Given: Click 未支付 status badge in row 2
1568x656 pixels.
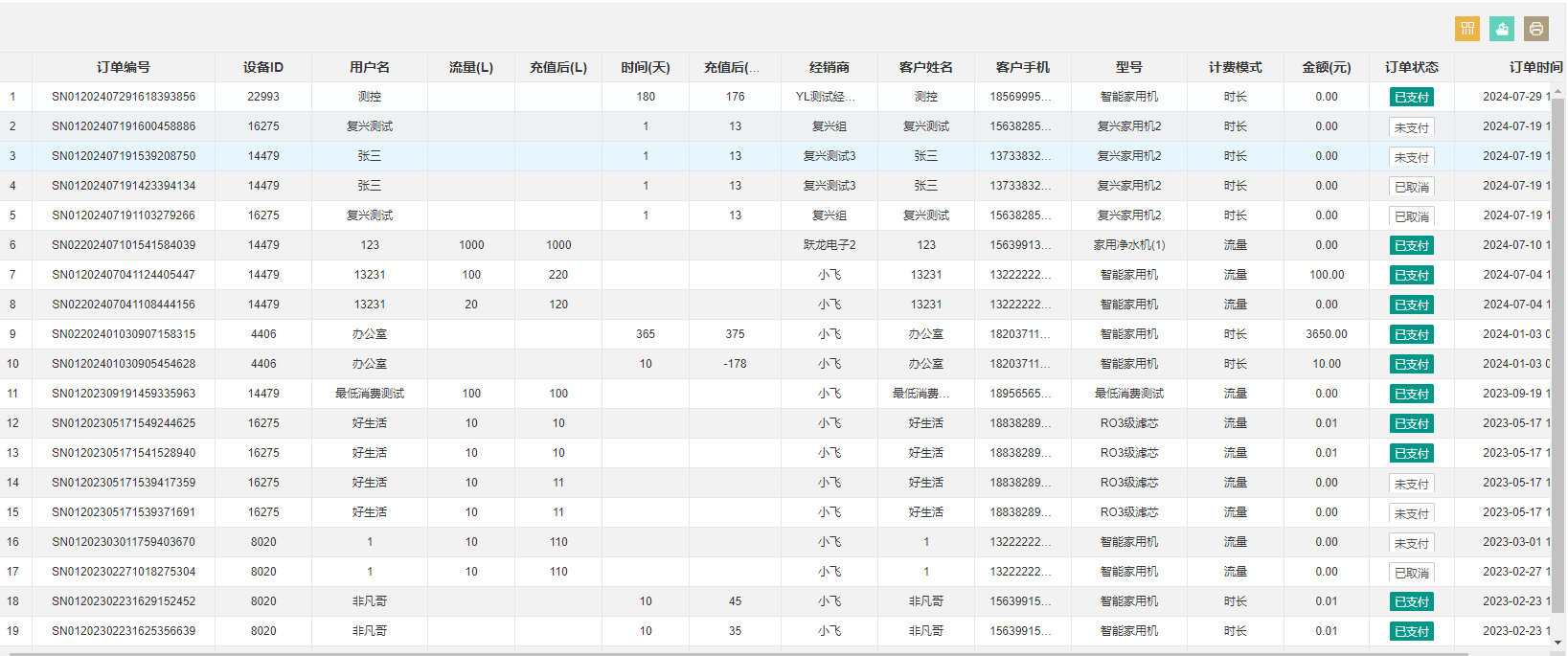Looking at the screenshot, I should tap(1412, 127).
